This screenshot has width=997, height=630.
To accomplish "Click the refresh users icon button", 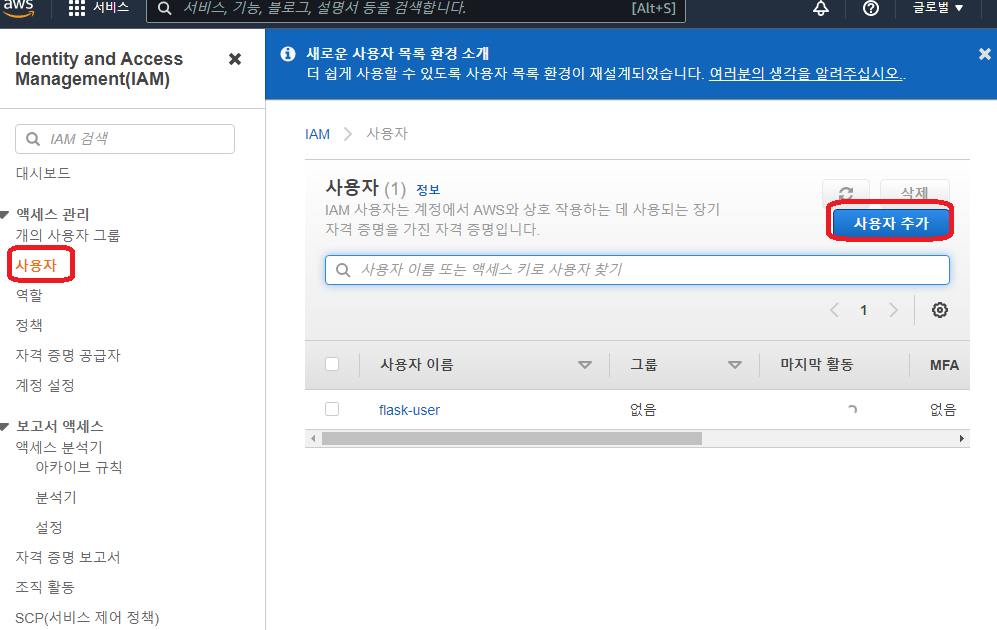I will pyautogui.click(x=846, y=193).
